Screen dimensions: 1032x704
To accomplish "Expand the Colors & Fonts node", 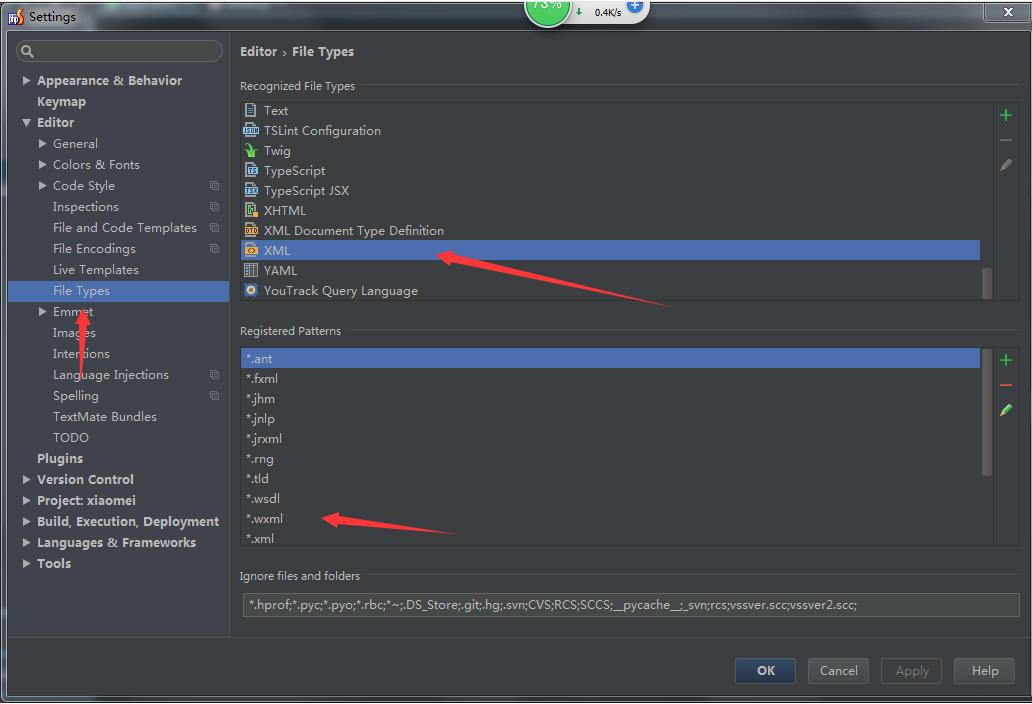I will click(x=42, y=164).
